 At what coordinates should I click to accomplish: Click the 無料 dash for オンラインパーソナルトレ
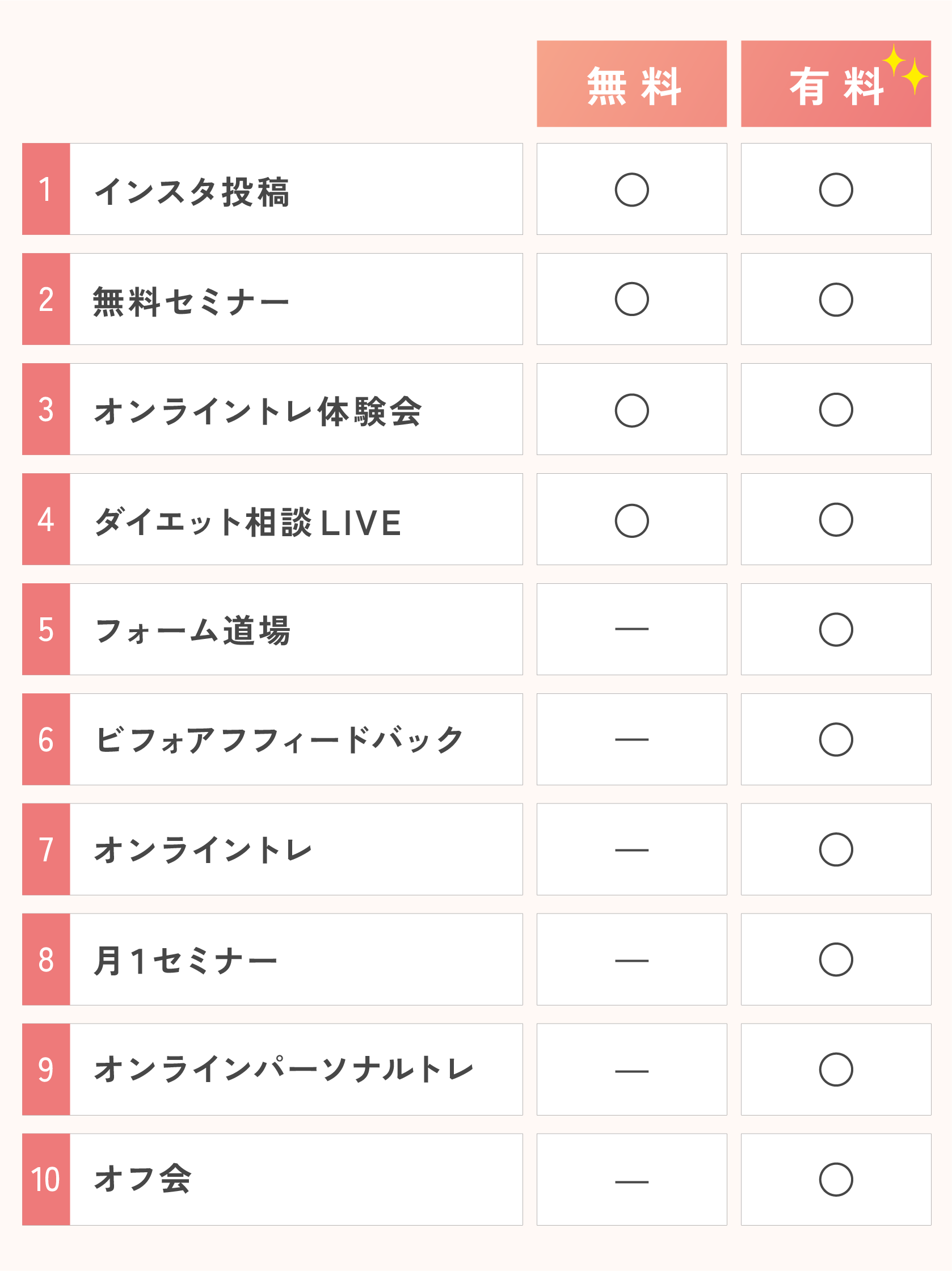[631, 1071]
